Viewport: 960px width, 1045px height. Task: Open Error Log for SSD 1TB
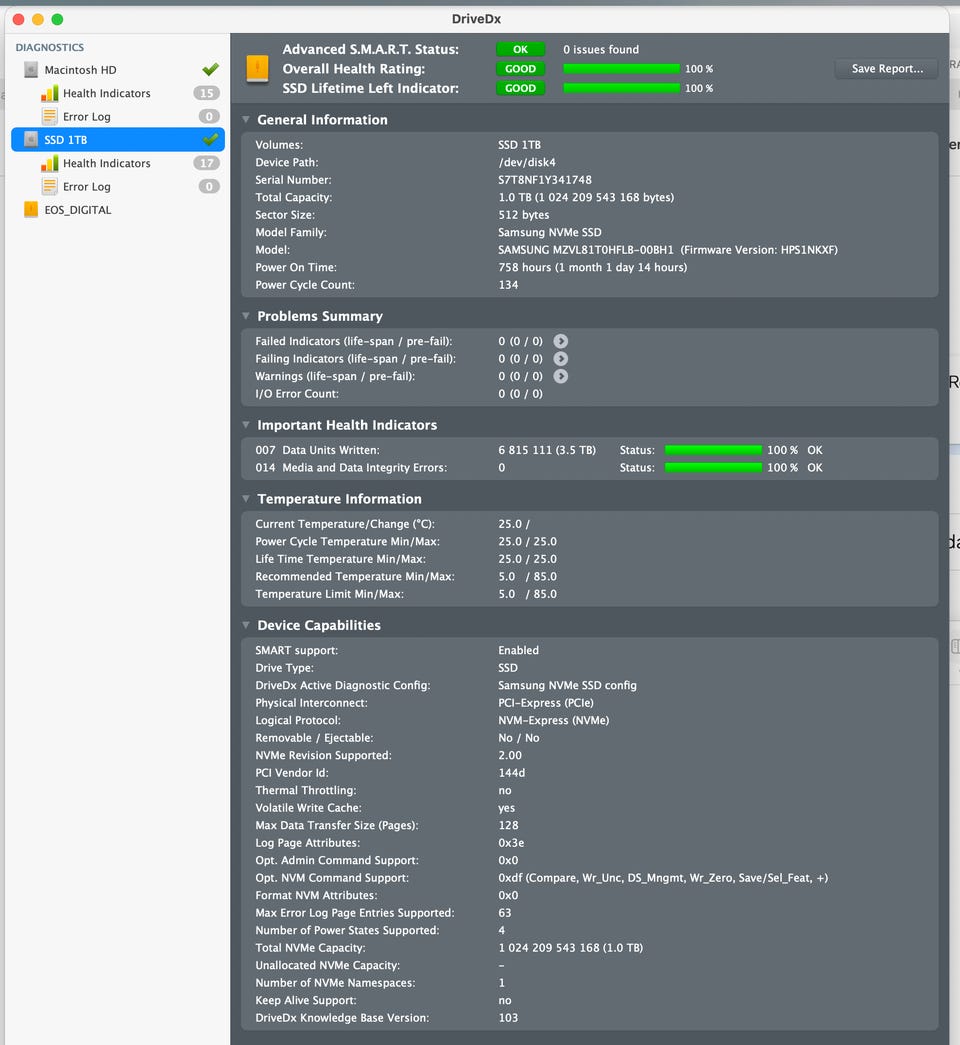(118, 187)
